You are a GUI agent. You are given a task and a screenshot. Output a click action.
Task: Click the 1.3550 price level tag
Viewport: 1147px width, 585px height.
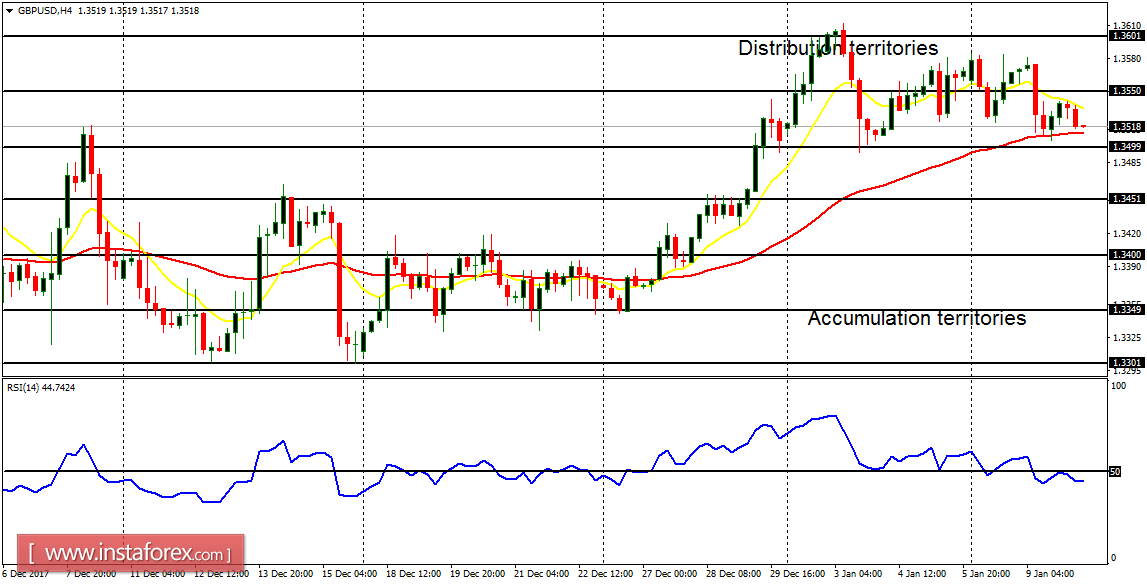1128,92
